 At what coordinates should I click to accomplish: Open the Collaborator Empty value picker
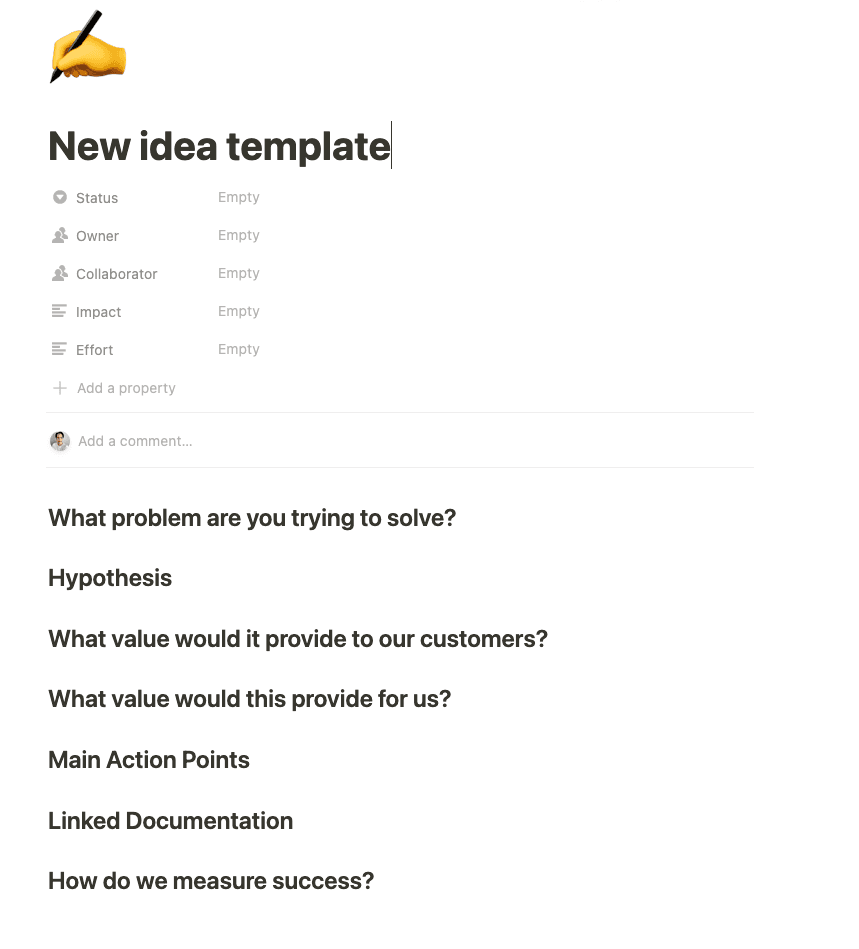pyautogui.click(x=239, y=273)
